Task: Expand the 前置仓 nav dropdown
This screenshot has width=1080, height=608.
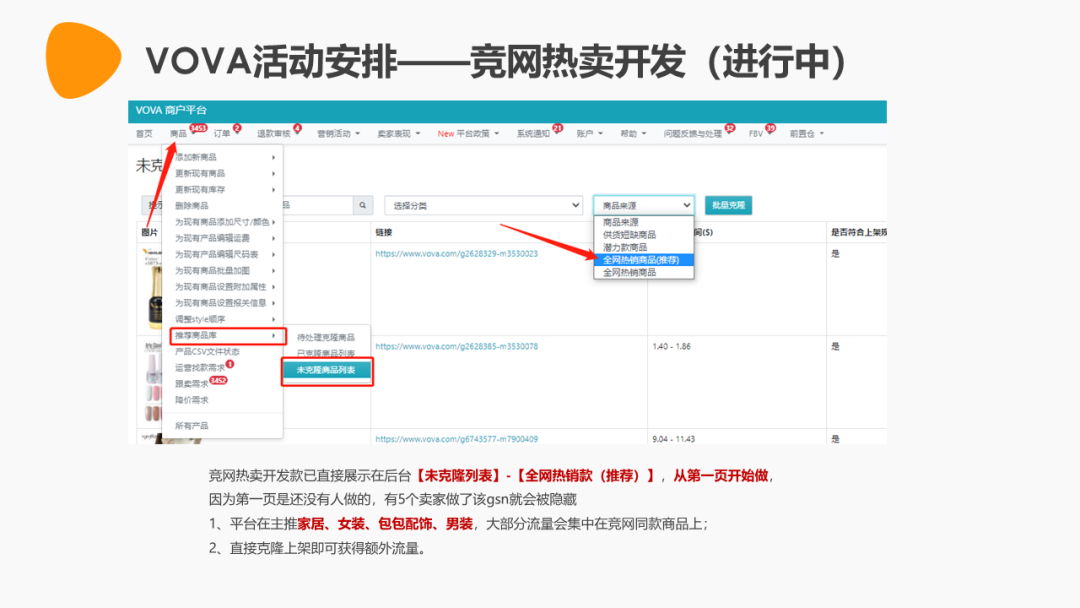Action: point(807,134)
